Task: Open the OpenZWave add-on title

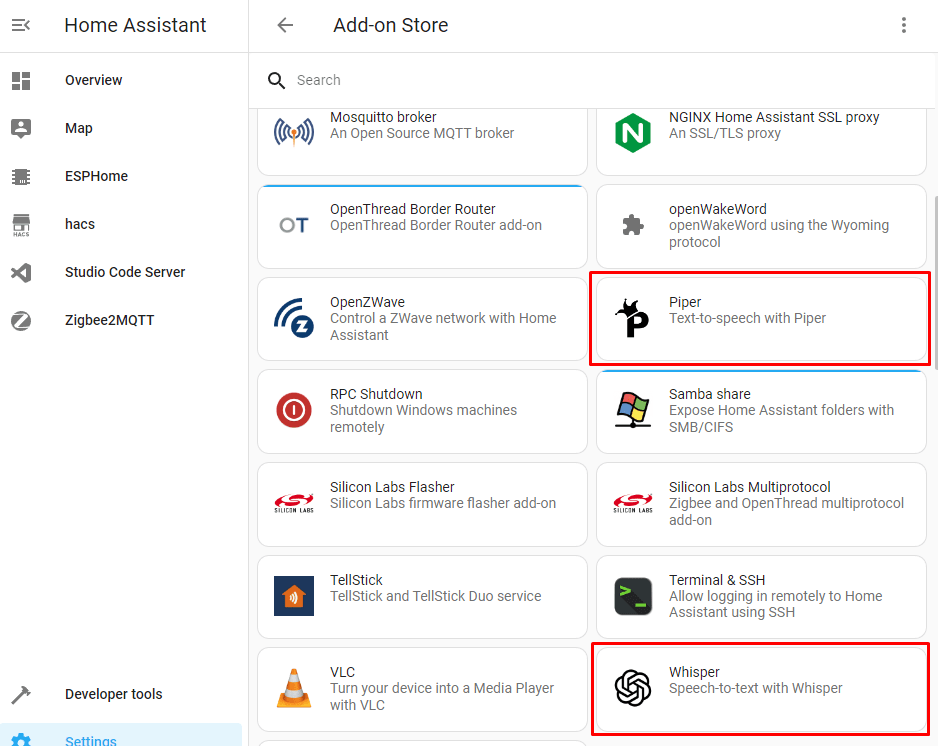Action: (367, 302)
